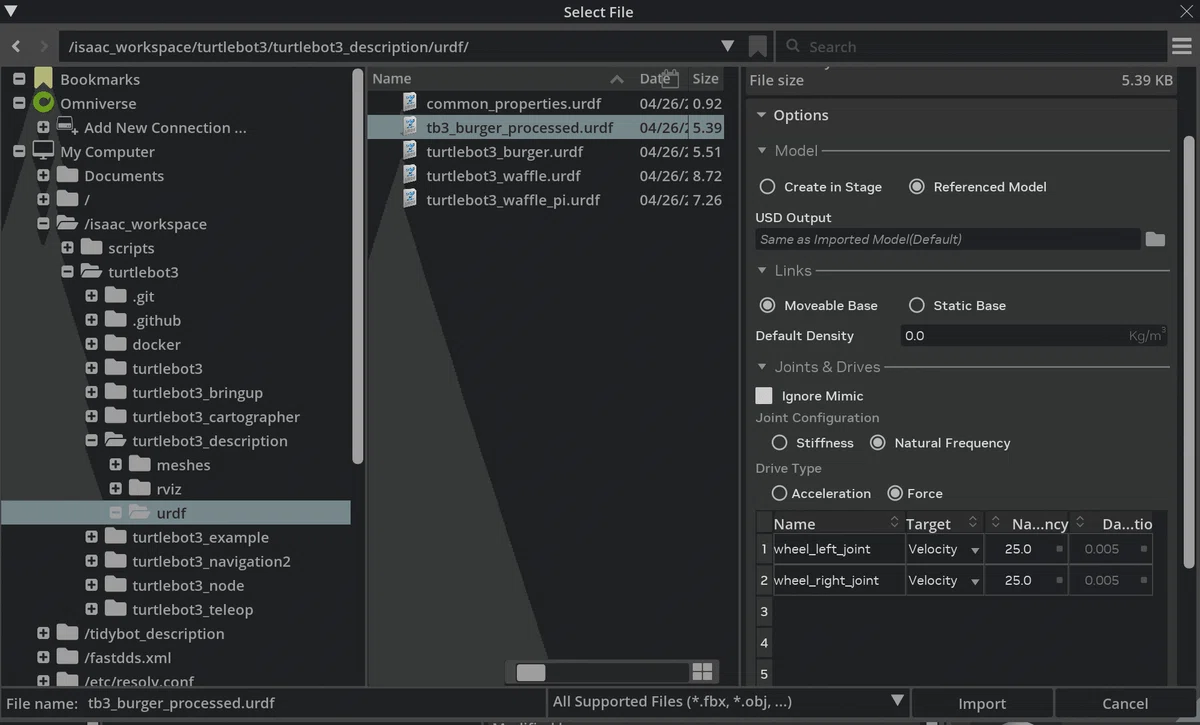Select Acceleration drive type
This screenshot has height=725, width=1200.
point(779,493)
